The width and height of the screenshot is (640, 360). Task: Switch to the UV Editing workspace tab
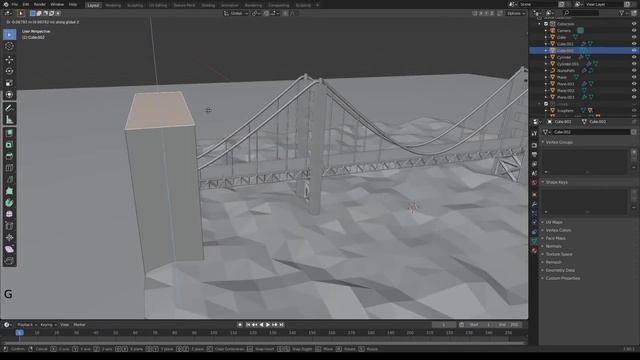click(158, 5)
